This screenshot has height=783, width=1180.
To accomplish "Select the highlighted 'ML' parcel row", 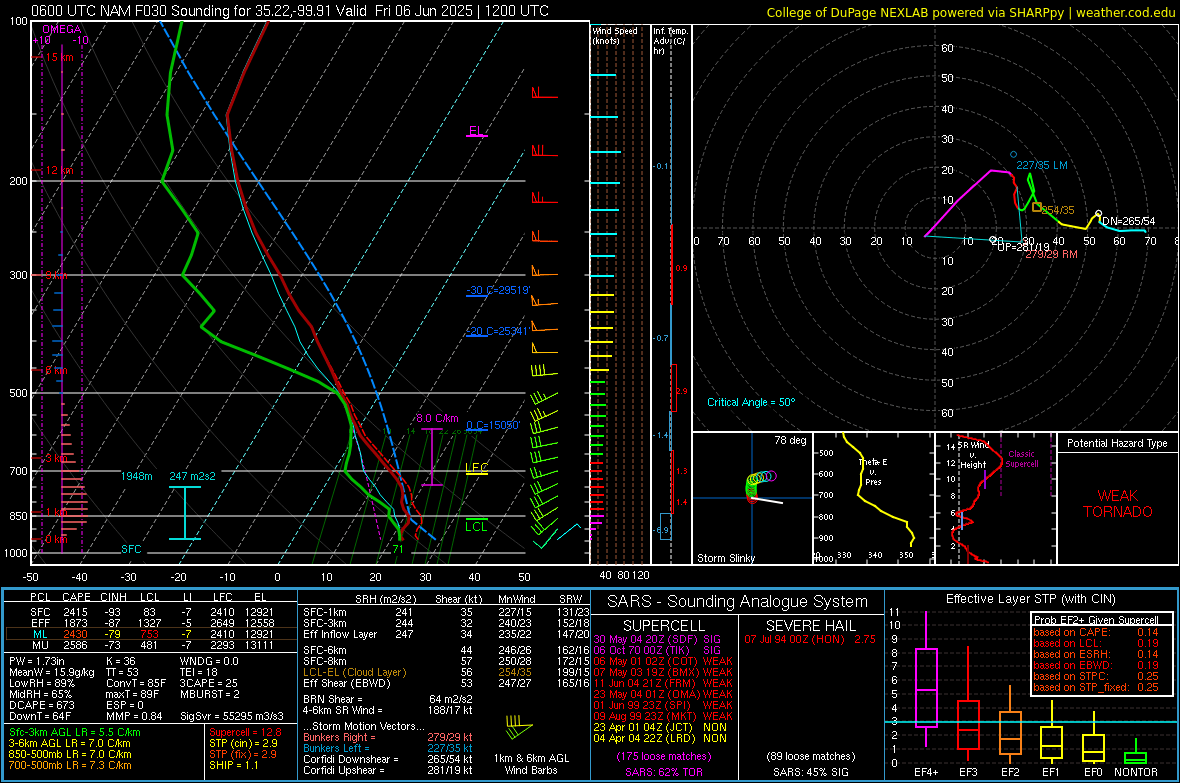I will [151, 634].
